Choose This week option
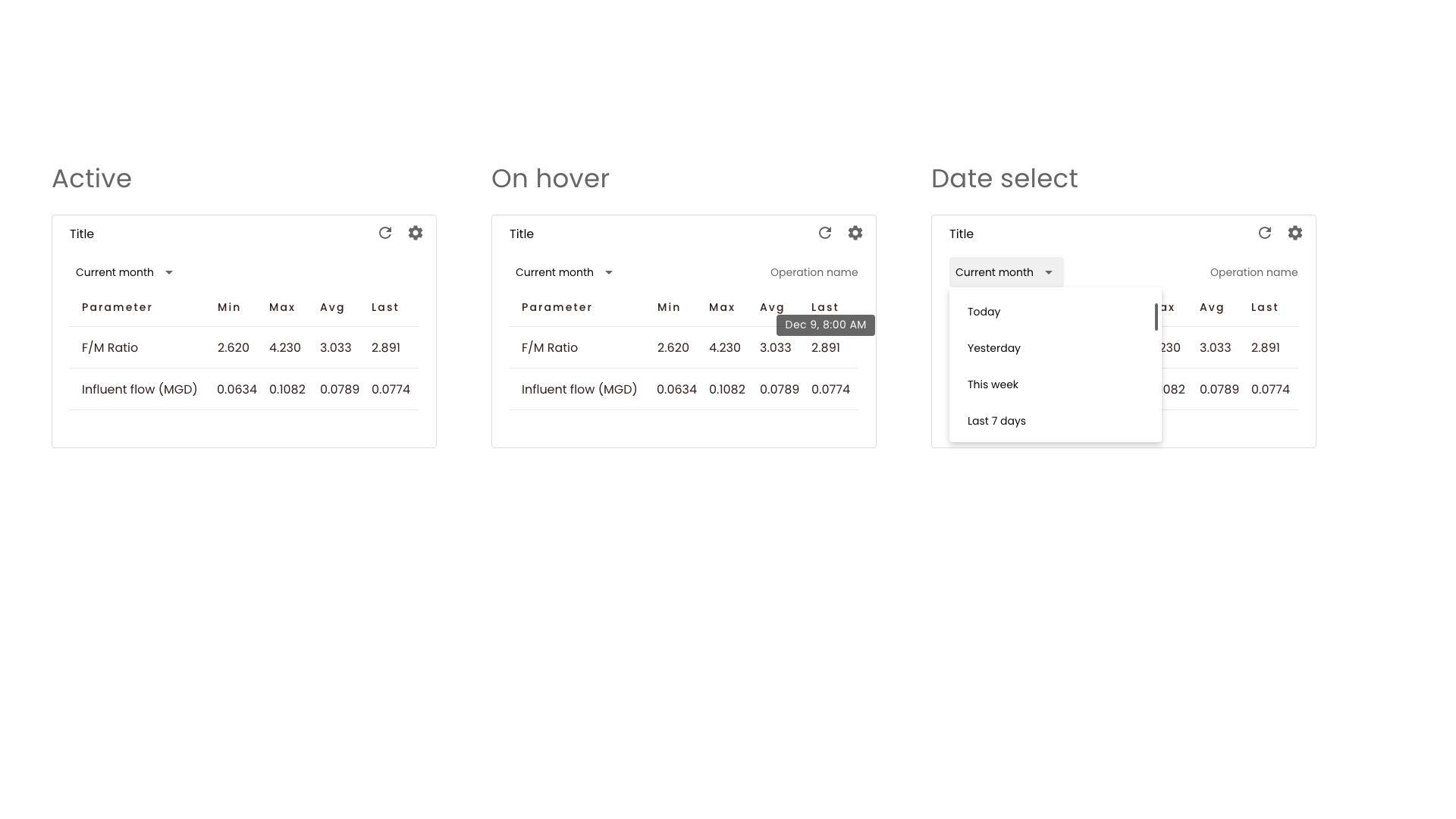 click(993, 384)
